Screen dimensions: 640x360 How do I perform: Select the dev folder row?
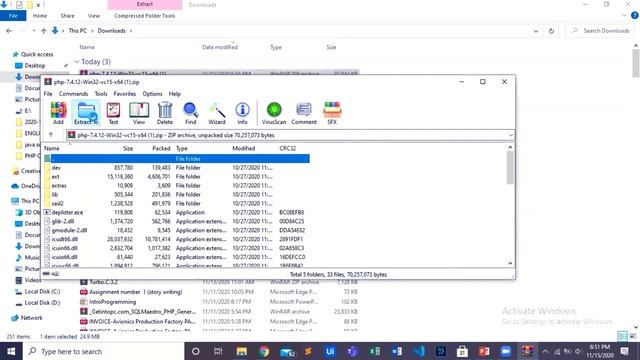pos(176,168)
